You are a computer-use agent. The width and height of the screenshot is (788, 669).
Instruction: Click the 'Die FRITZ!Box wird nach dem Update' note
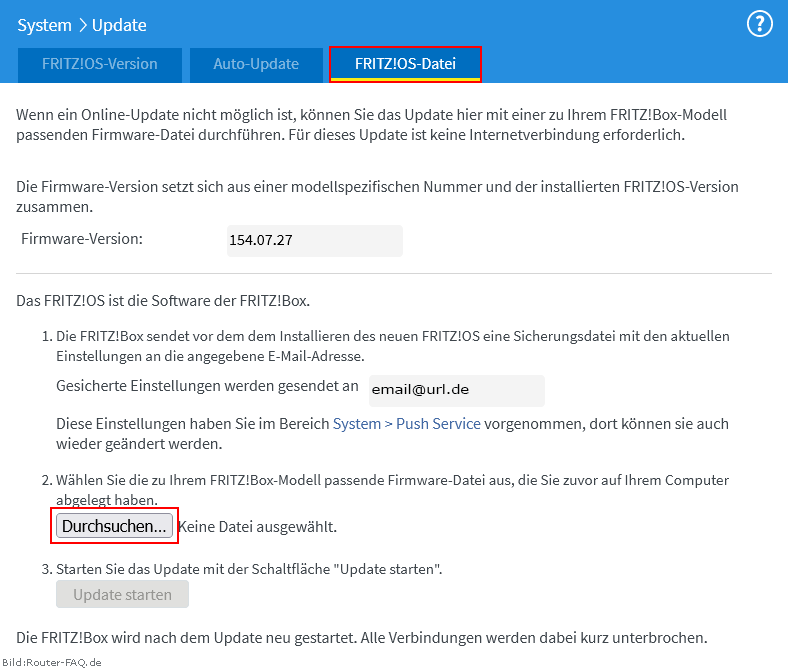(362, 637)
